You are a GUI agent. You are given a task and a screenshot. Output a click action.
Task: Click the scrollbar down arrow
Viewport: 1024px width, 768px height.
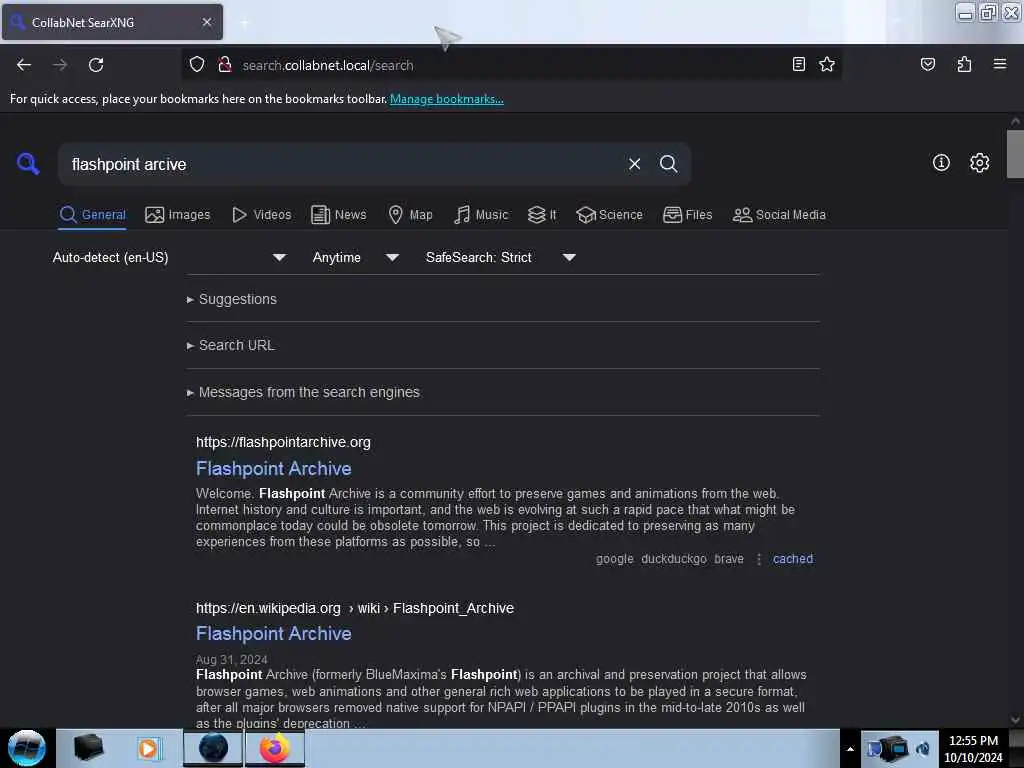pyautogui.click(x=1015, y=720)
